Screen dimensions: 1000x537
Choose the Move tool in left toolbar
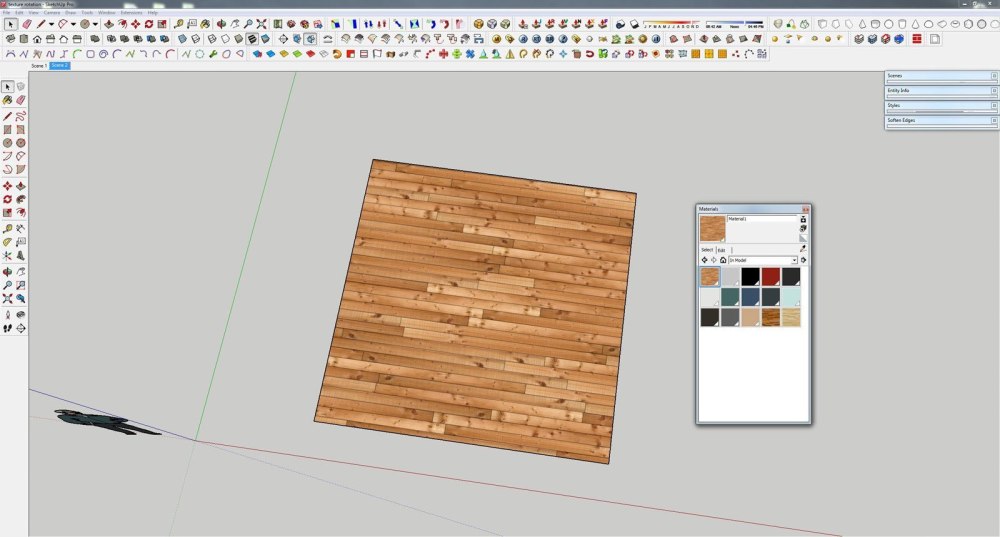tap(7, 186)
